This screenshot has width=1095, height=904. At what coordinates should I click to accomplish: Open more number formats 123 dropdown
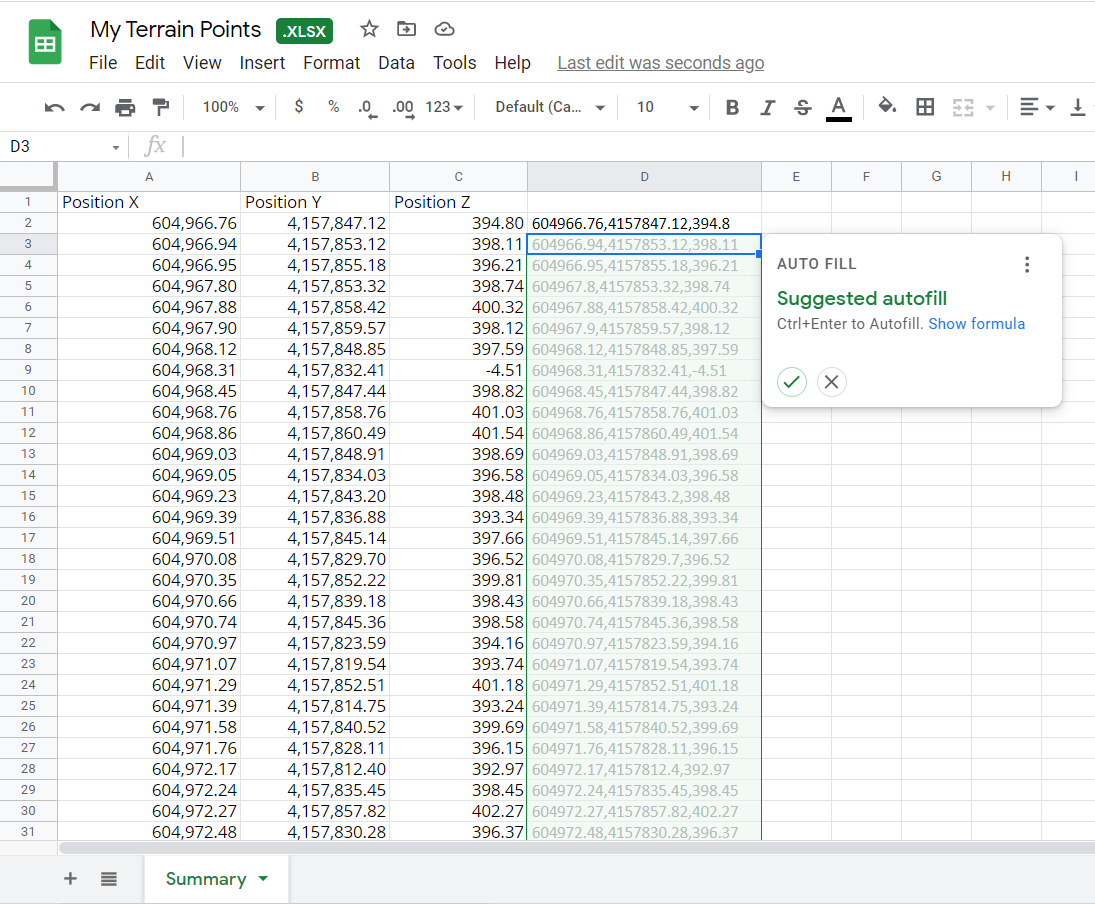444,108
